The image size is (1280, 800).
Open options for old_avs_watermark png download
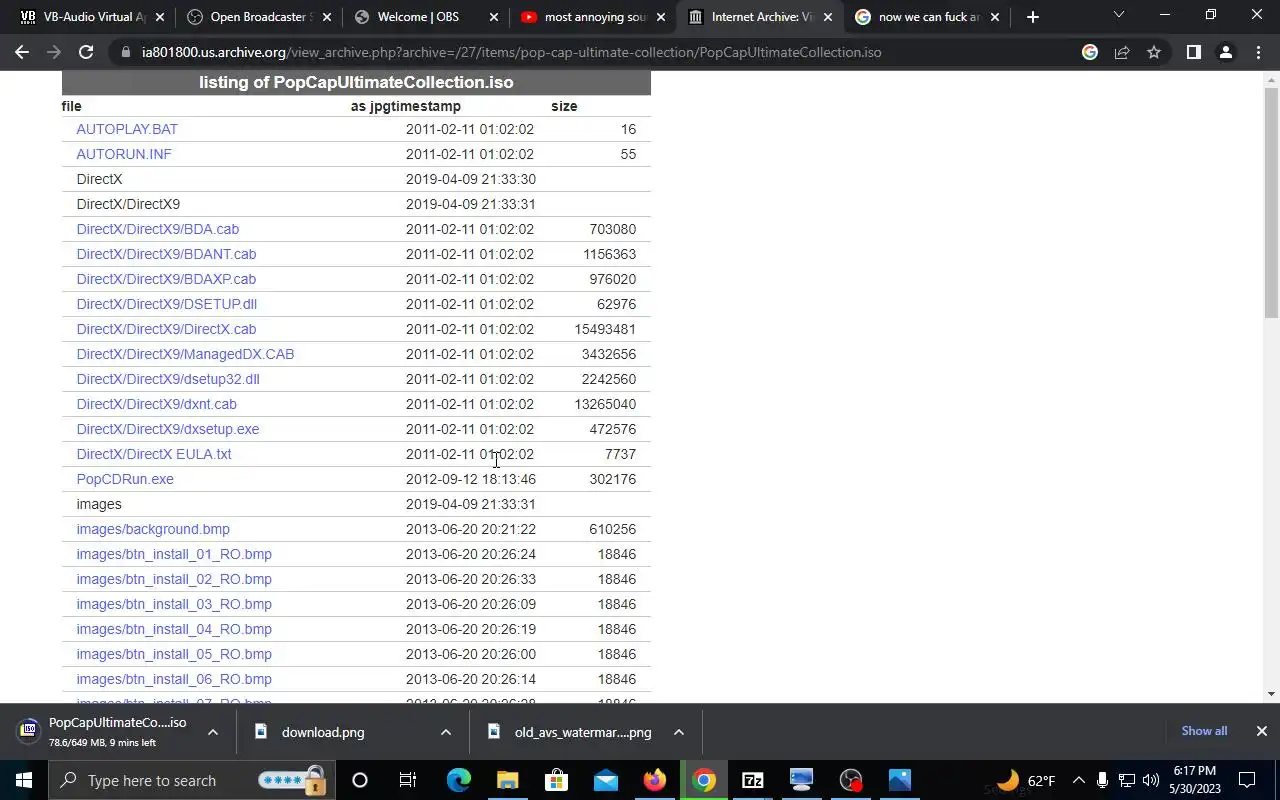679,732
